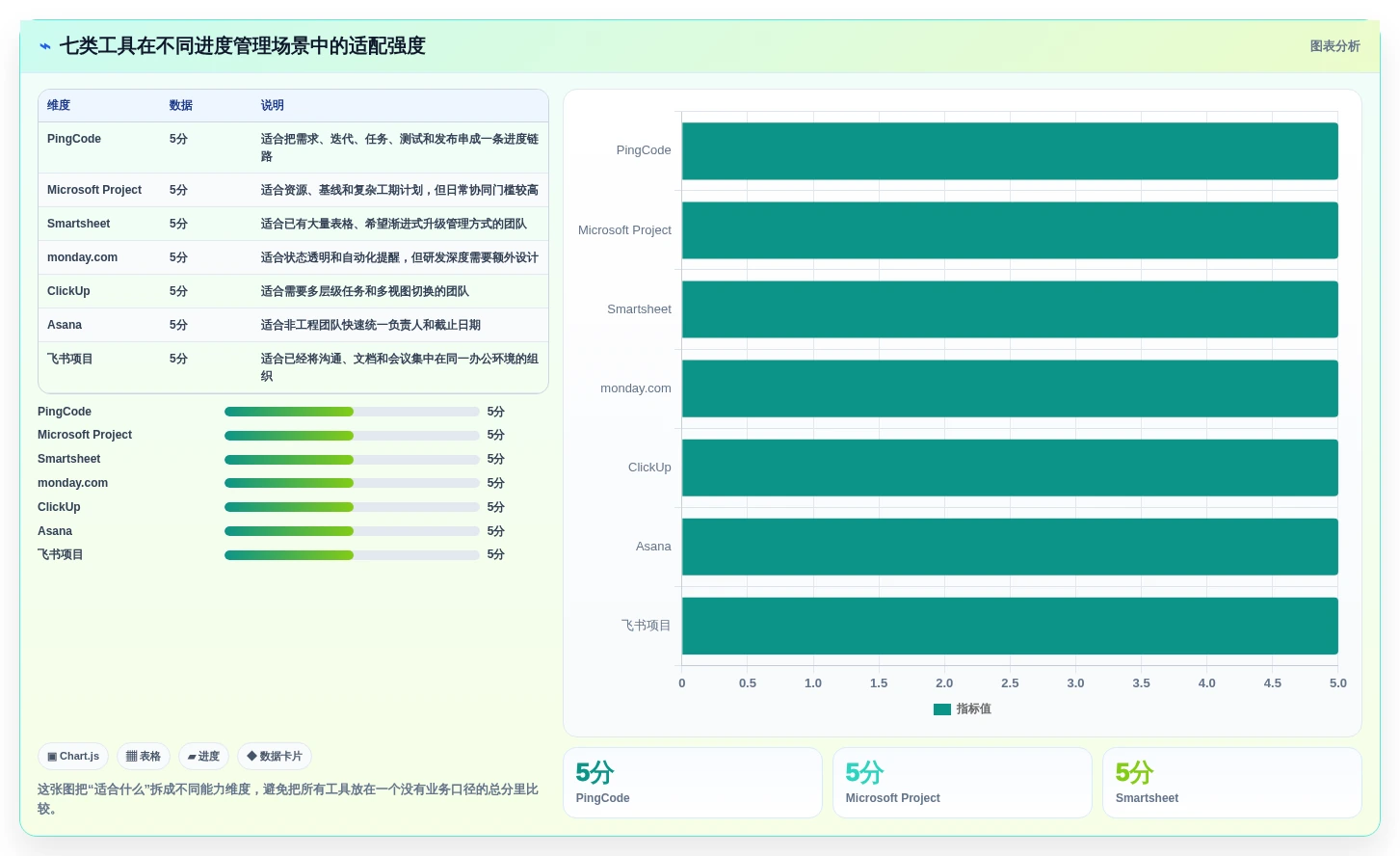Click the 指标值 legend label
The width and height of the screenshot is (1400, 856).
click(x=973, y=709)
